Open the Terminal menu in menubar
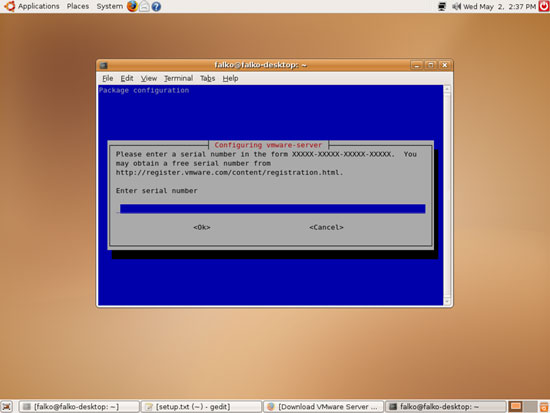The height and width of the screenshot is (413, 550). pyautogui.click(x=179, y=78)
